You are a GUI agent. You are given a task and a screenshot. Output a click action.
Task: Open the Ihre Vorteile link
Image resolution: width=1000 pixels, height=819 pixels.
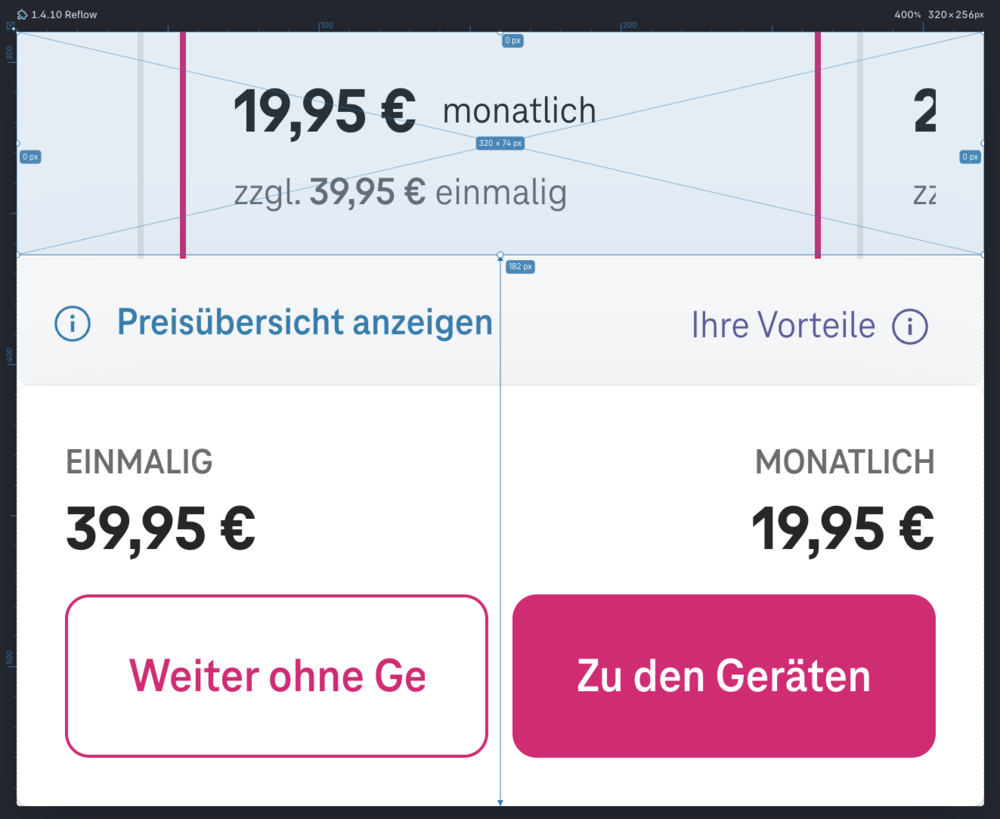pyautogui.click(x=783, y=326)
